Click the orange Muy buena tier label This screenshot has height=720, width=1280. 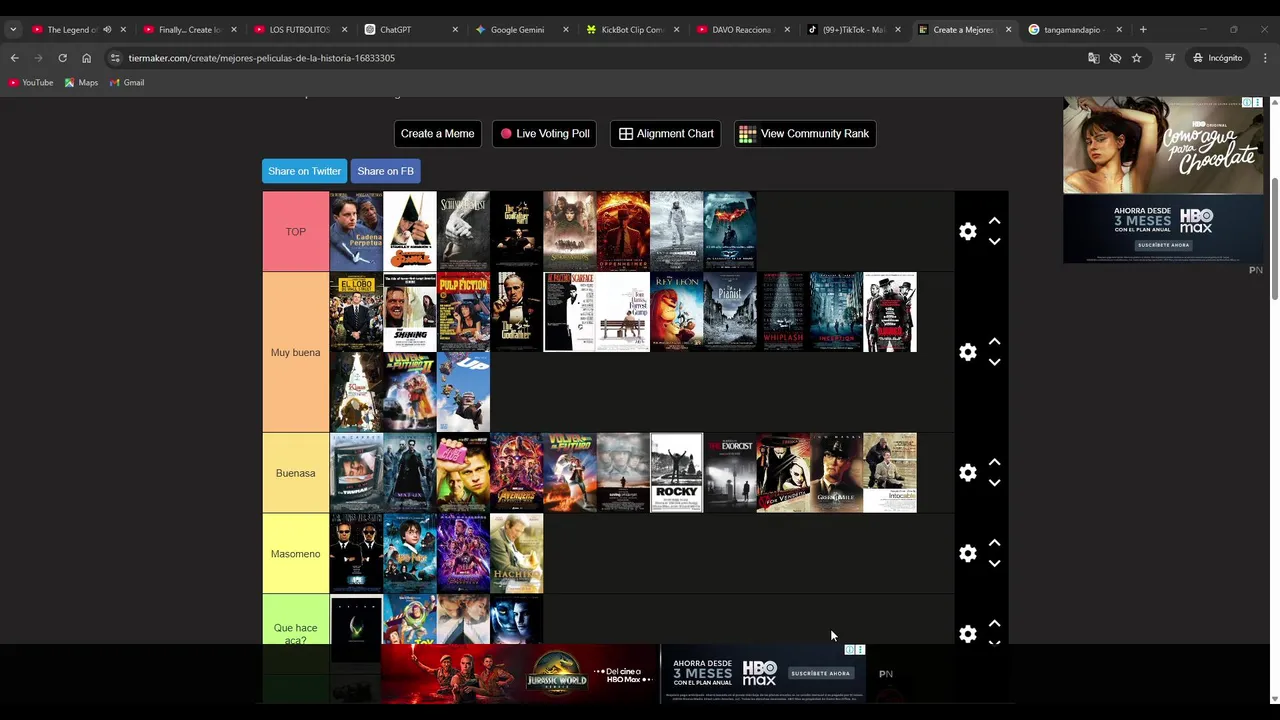point(296,352)
